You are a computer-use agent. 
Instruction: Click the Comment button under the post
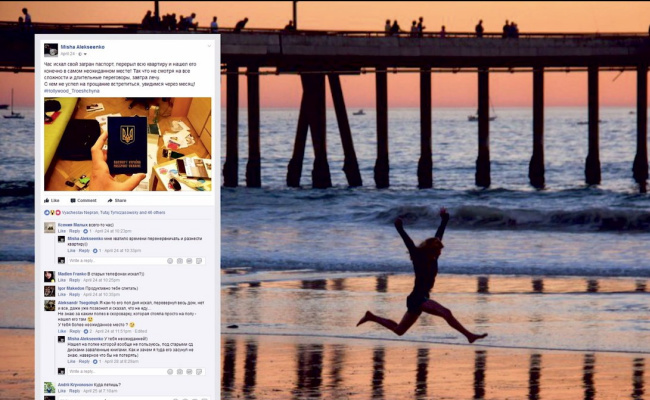84,200
